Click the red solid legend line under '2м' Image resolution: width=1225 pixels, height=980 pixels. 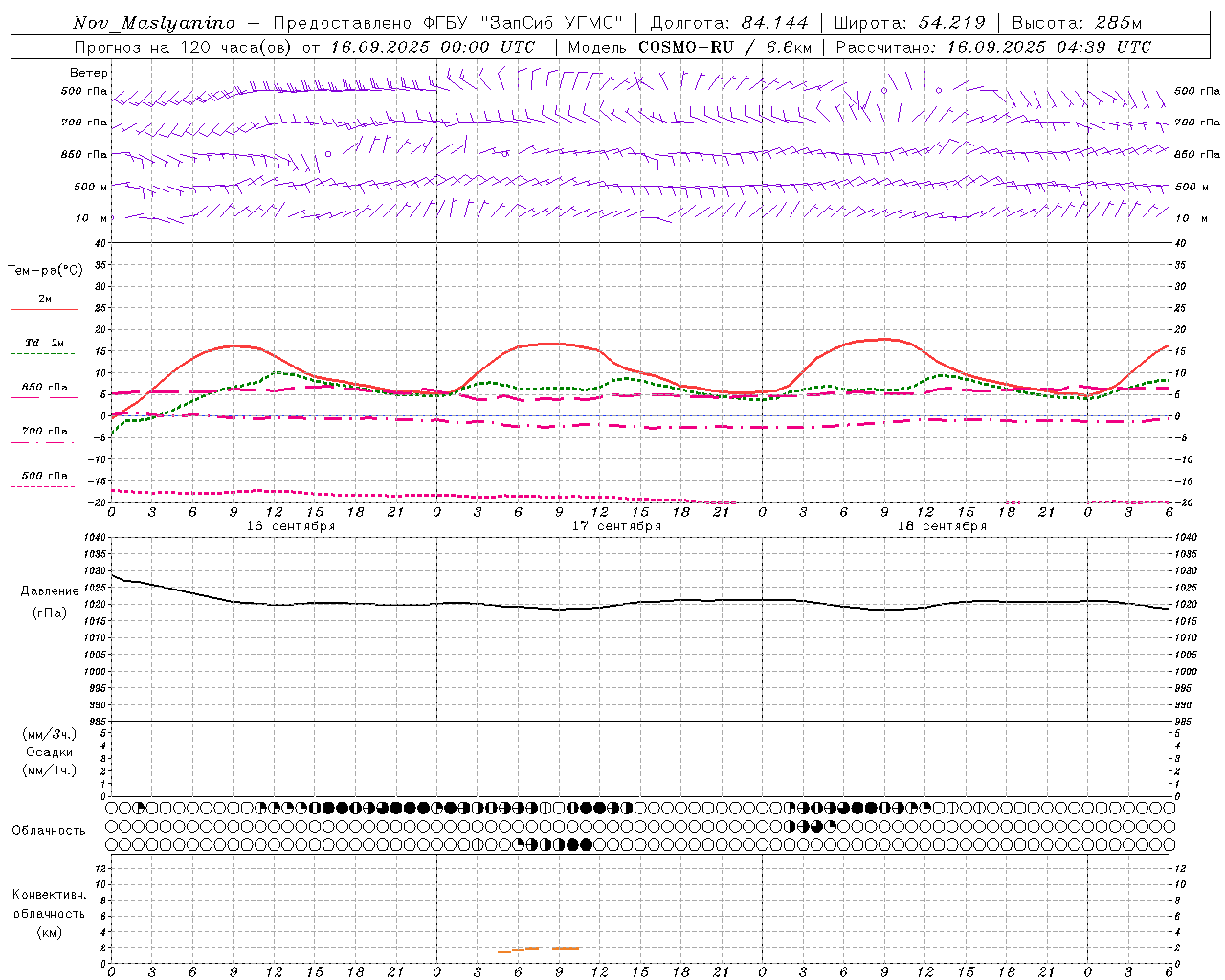tap(45, 310)
